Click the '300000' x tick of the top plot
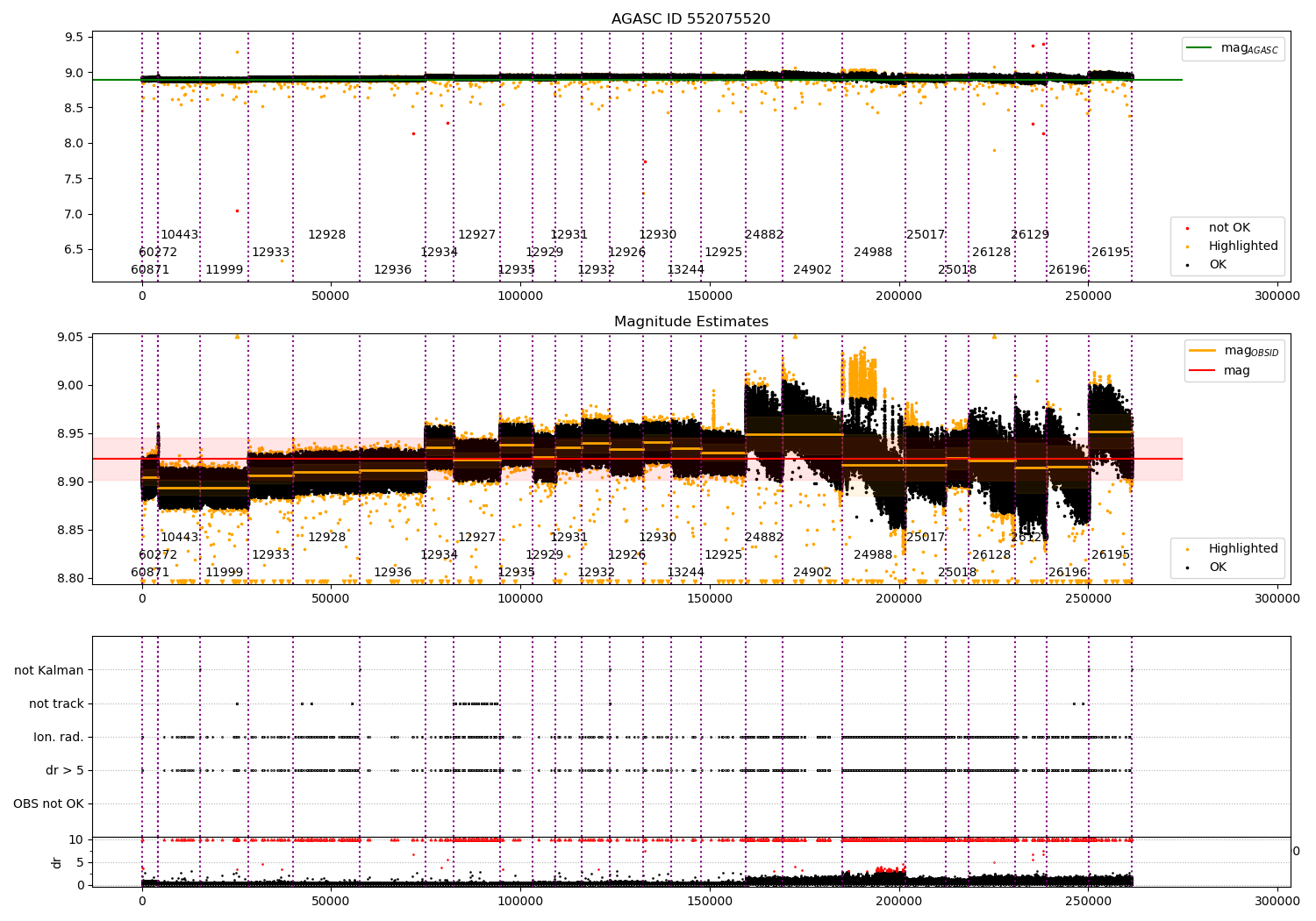Image resolution: width=1316 pixels, height=921 pixels. click(x=1277, y=296)
